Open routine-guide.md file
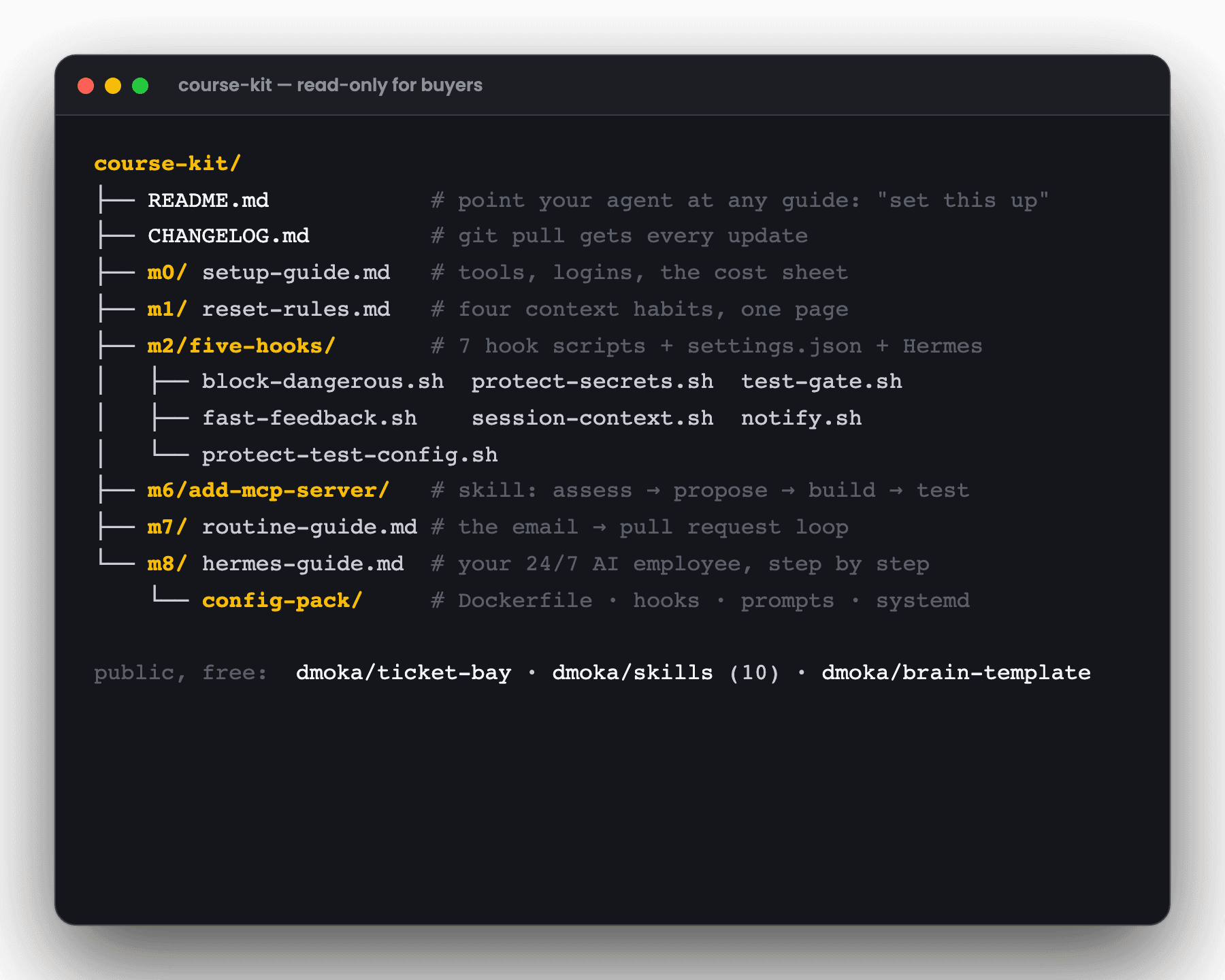The width and height of the screenshot is (1225, 980). (310, 527)
